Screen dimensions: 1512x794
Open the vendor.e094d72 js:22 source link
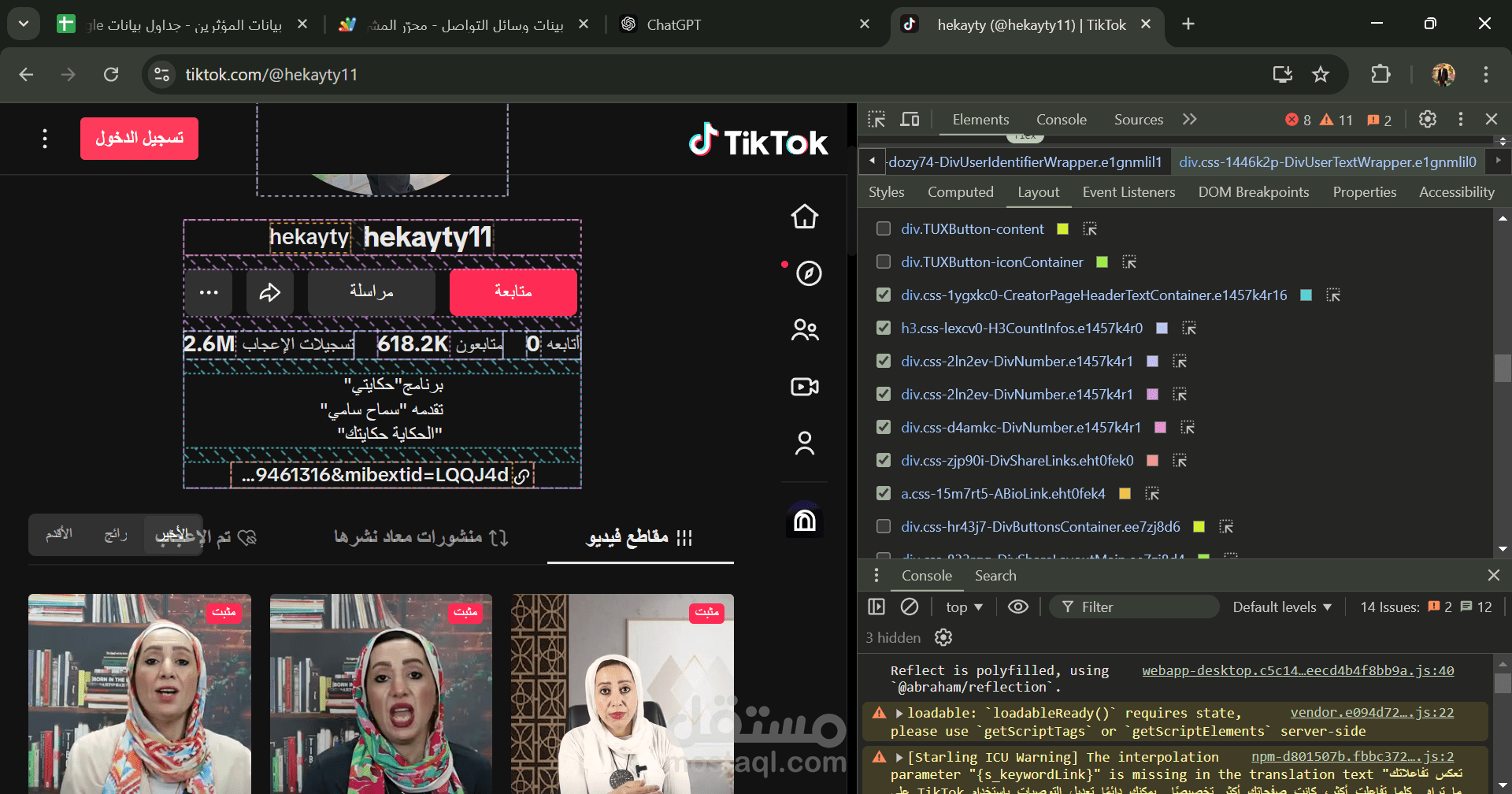(1372, 712)
